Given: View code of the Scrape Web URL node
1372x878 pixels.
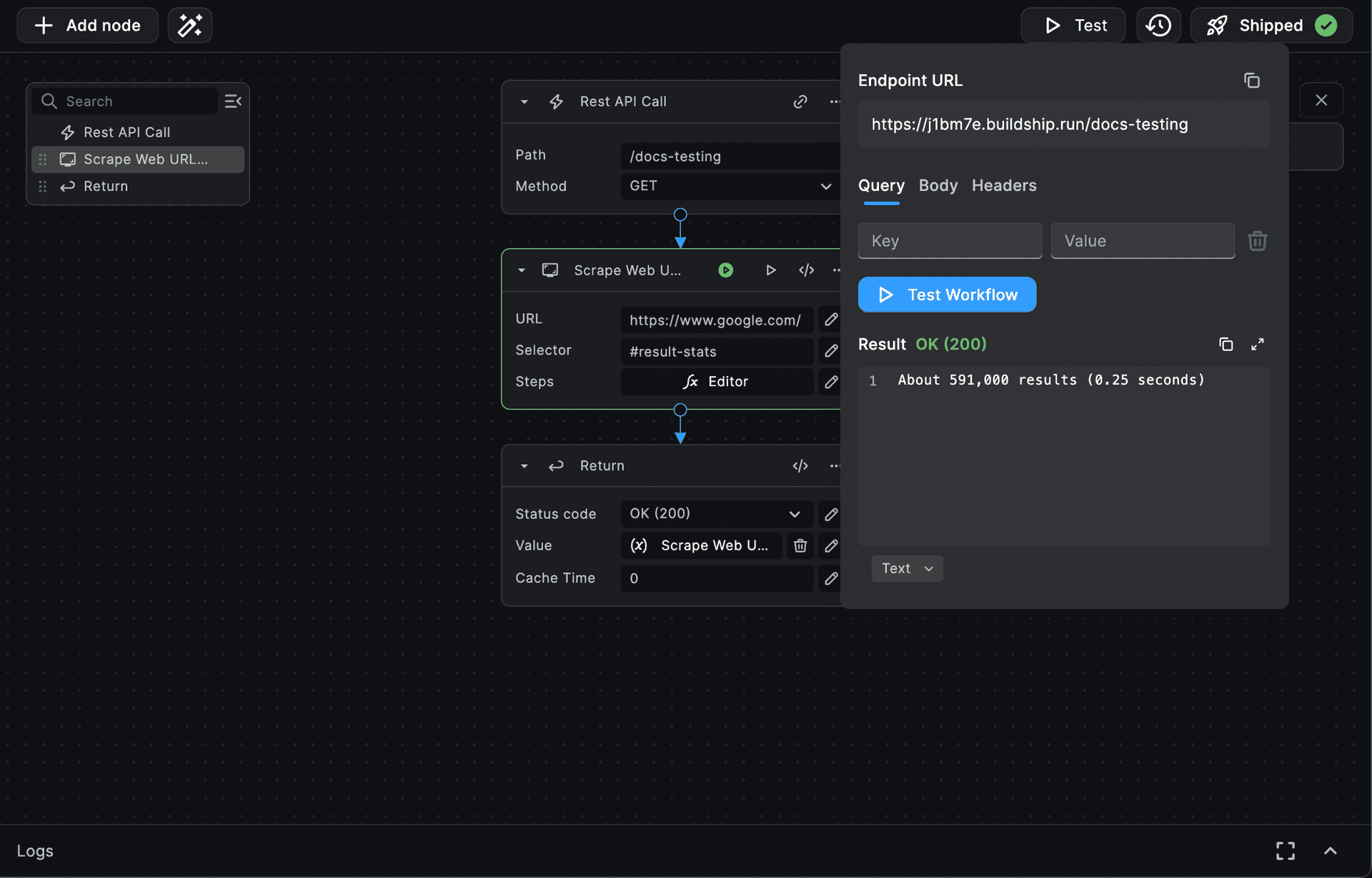Looking at the screenshot, I should click(x=806, y=270).
